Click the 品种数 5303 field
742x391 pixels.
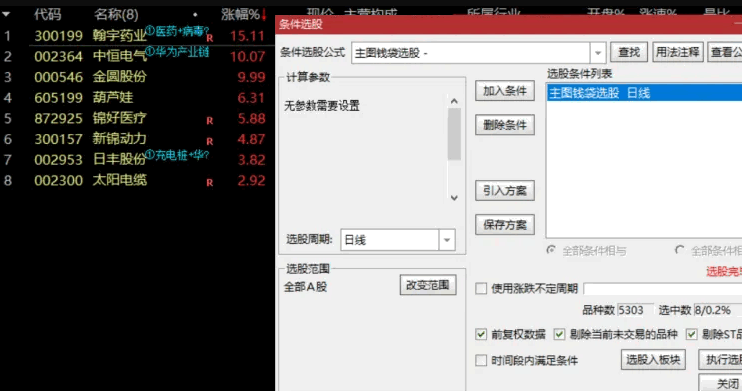(x=635, y=311)
